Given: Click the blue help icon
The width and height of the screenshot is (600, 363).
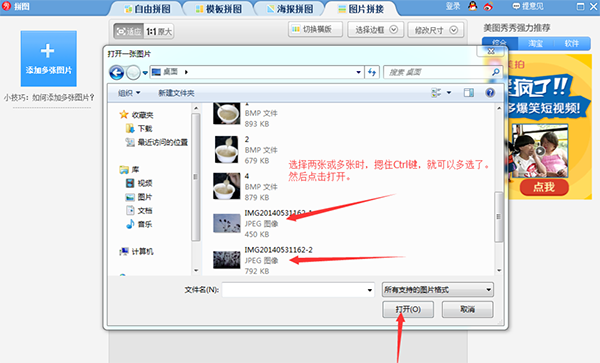Looking at the screenshot, I should coord(490,93).
